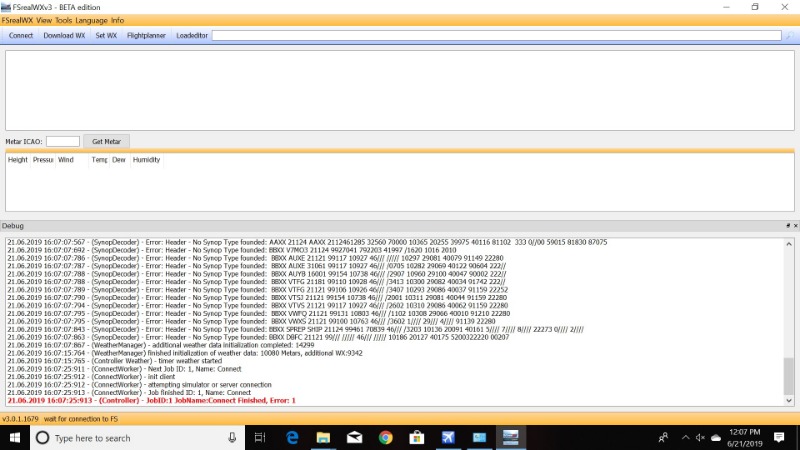Open the FSrealWX menu
Image resolution: width=800 pixels, height=450 pixels.
click(x=17, y=20)
